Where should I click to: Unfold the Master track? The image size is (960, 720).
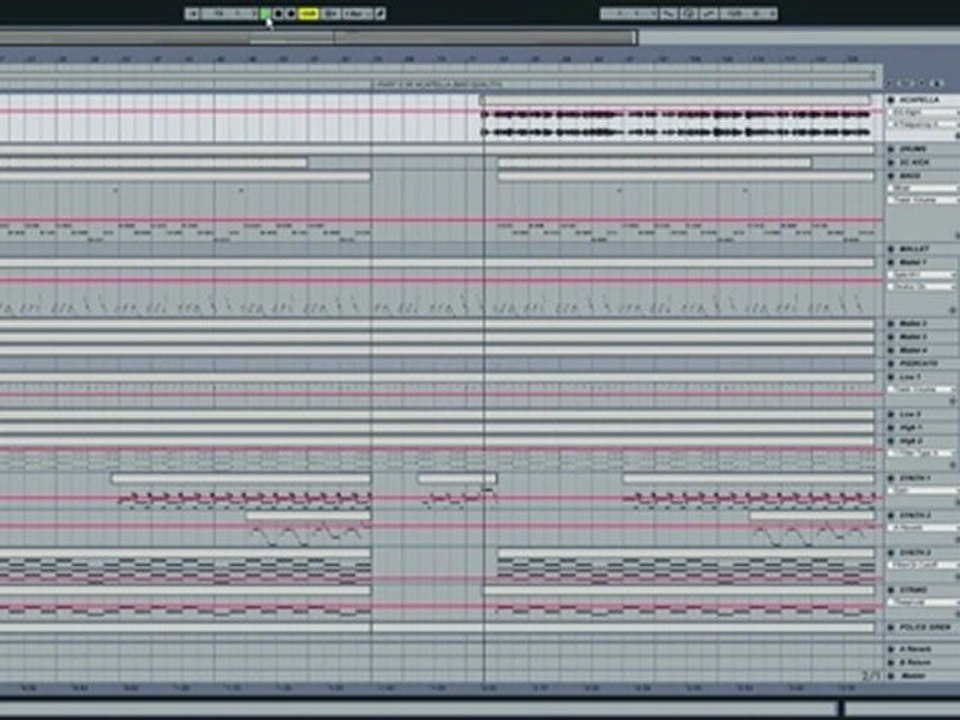tap(891, 676)
